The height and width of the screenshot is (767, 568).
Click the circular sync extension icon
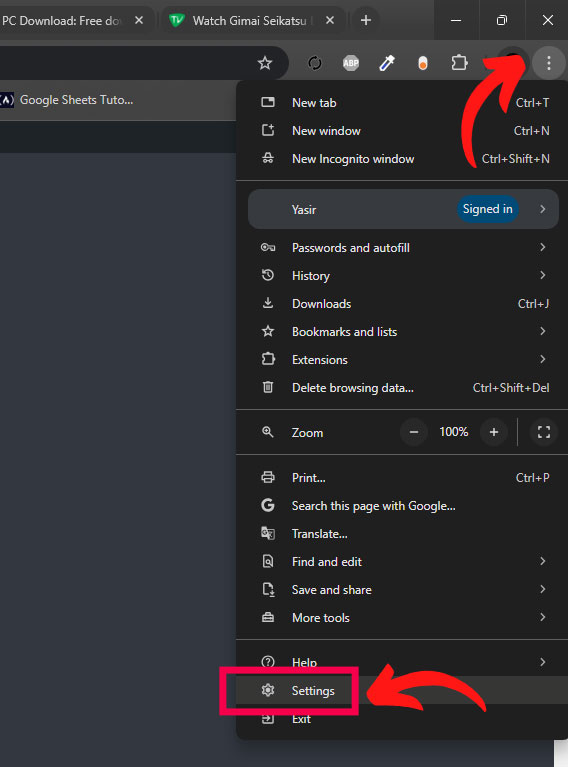[x=315, y=63]
